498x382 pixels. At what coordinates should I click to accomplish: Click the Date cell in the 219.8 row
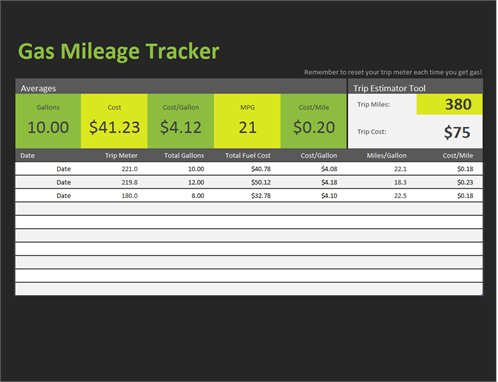coord(63,182)
